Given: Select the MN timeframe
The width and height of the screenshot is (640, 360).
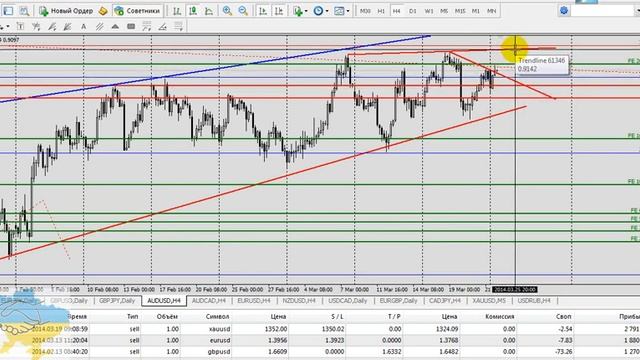Looking at the screenshot, I should click(x=491, y=11).
